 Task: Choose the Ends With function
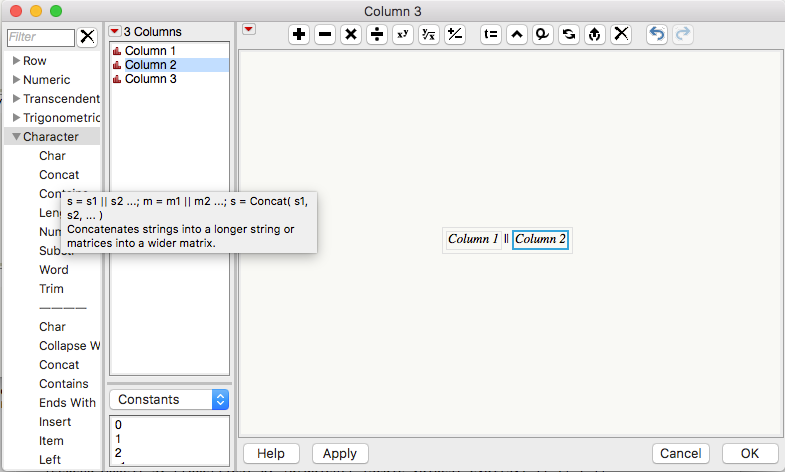pyautogui.click(x=67, y=403)
